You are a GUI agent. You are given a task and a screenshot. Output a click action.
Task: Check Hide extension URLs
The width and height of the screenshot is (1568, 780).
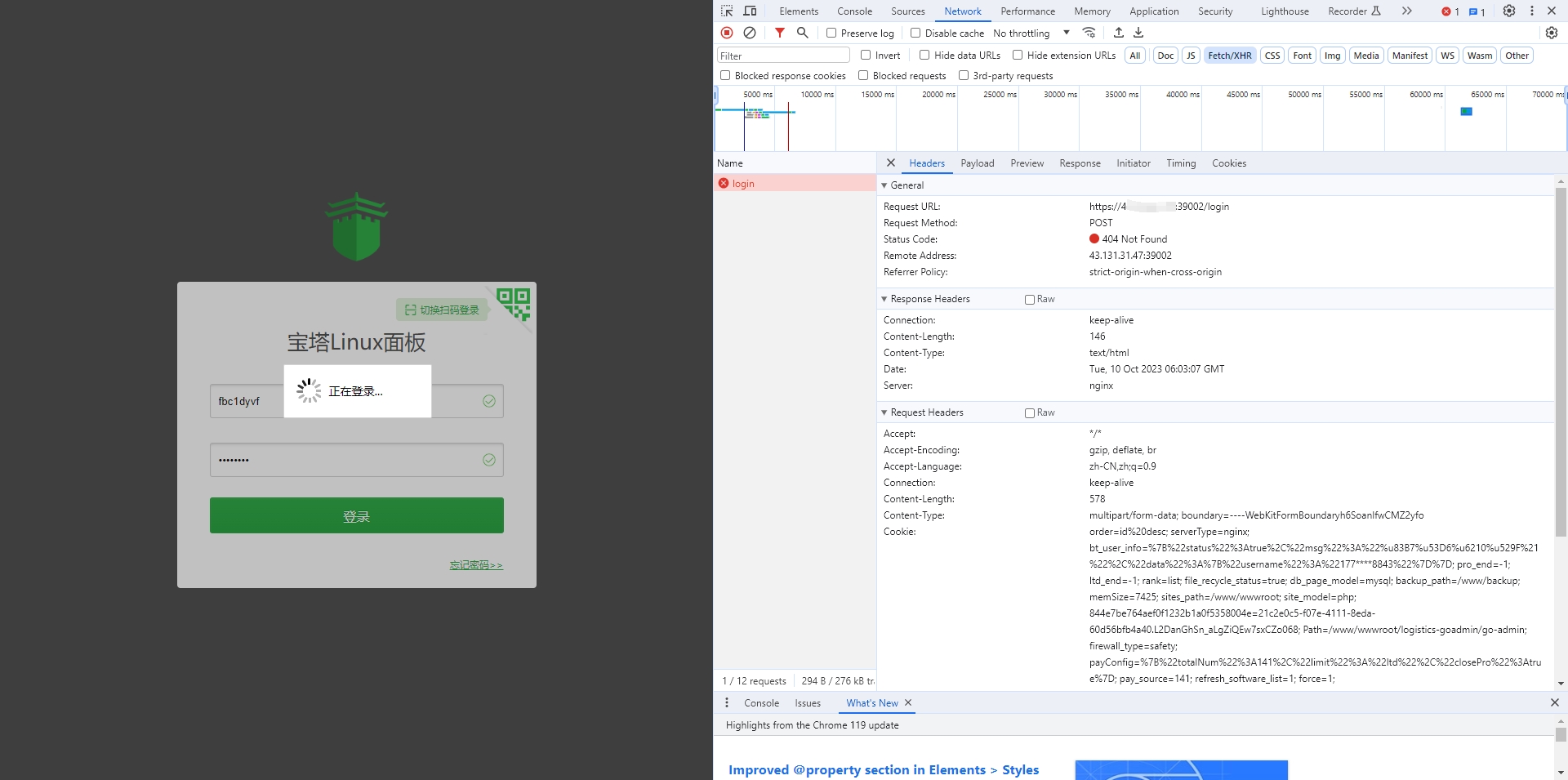(x=1018, y=55)
